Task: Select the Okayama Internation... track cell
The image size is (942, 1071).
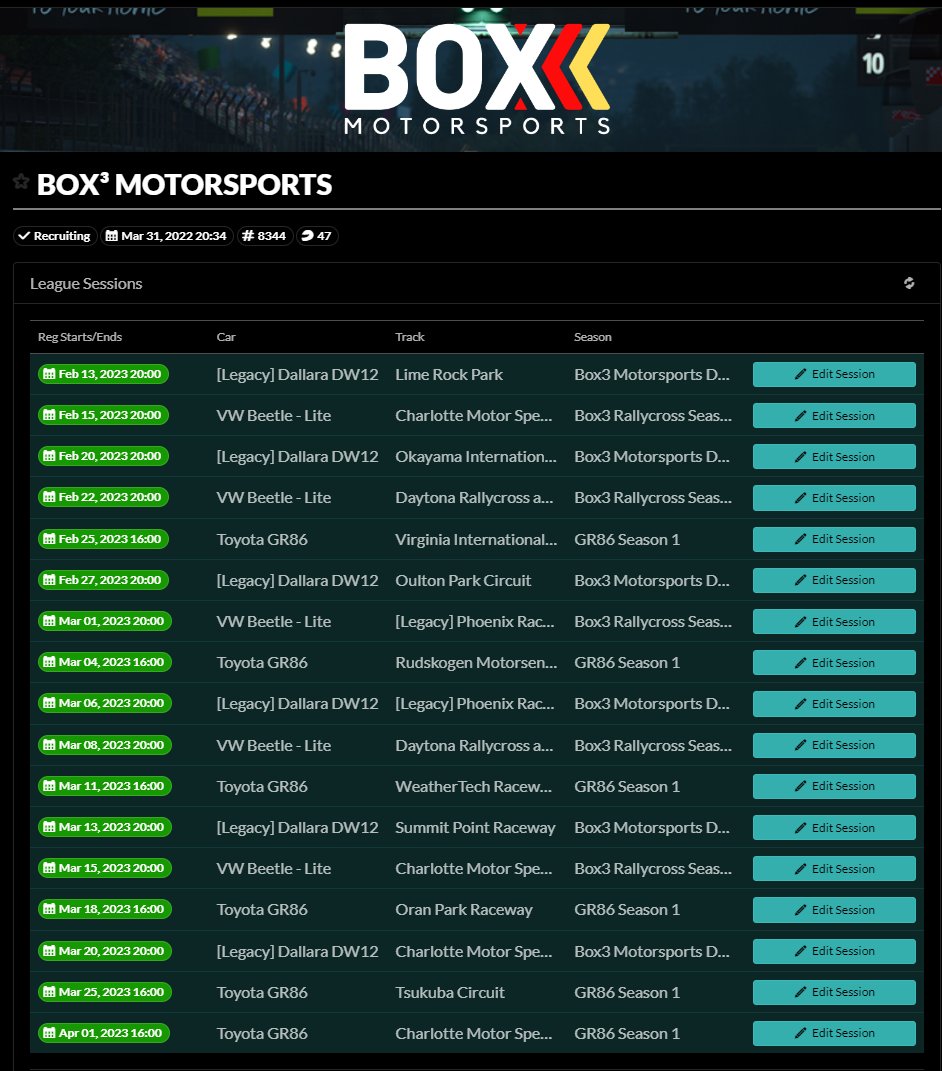Action: [x=475, y=456]
